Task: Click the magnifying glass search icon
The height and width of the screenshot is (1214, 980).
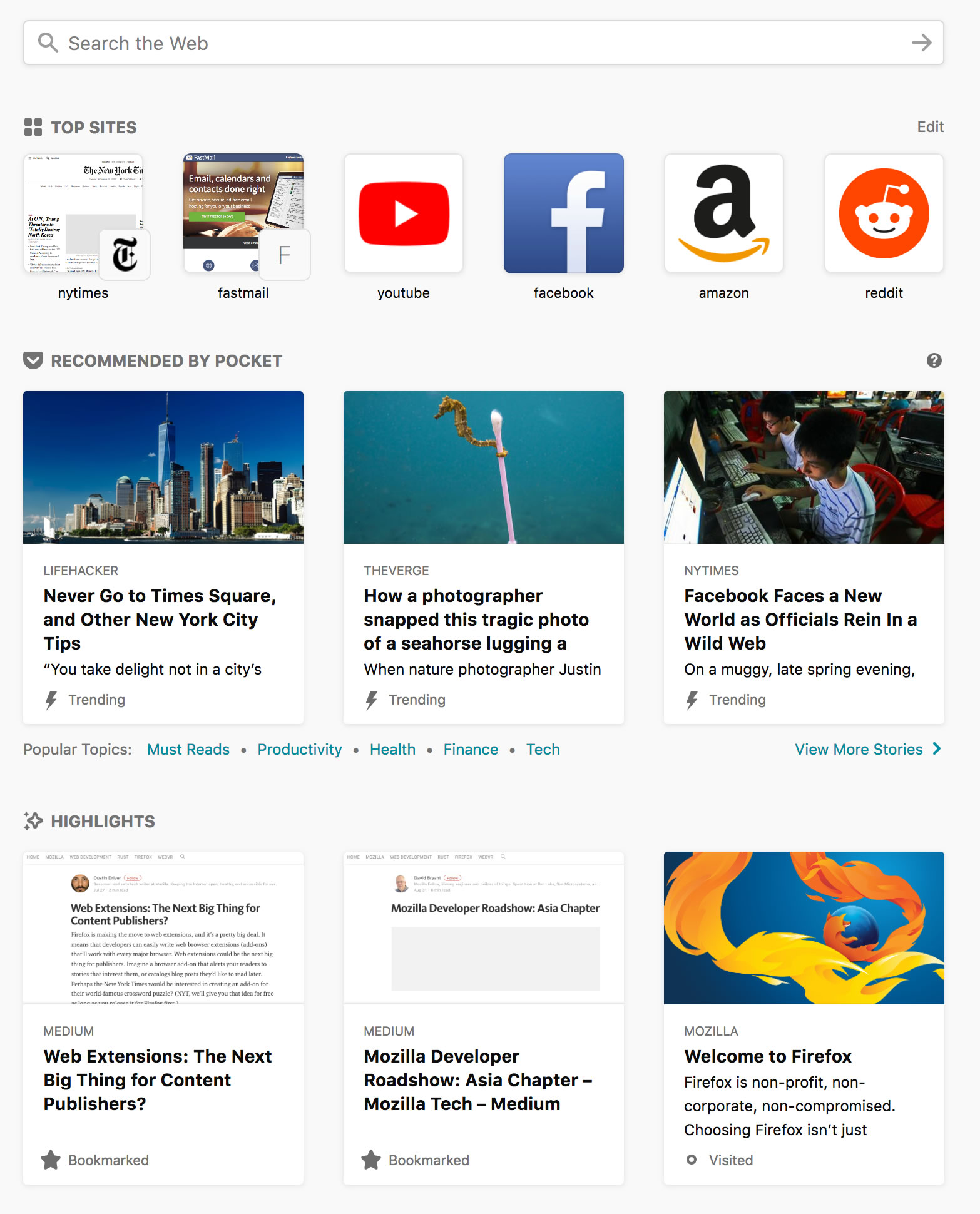Action: tap(48, 43)
